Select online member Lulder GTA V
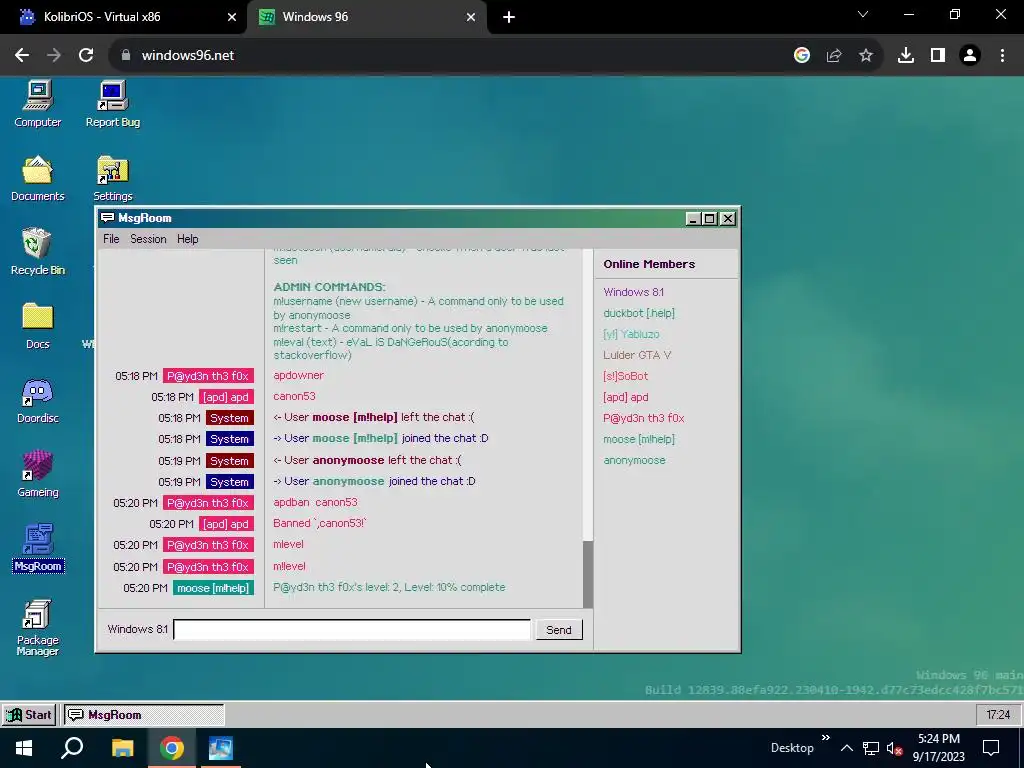 (637, 355)
